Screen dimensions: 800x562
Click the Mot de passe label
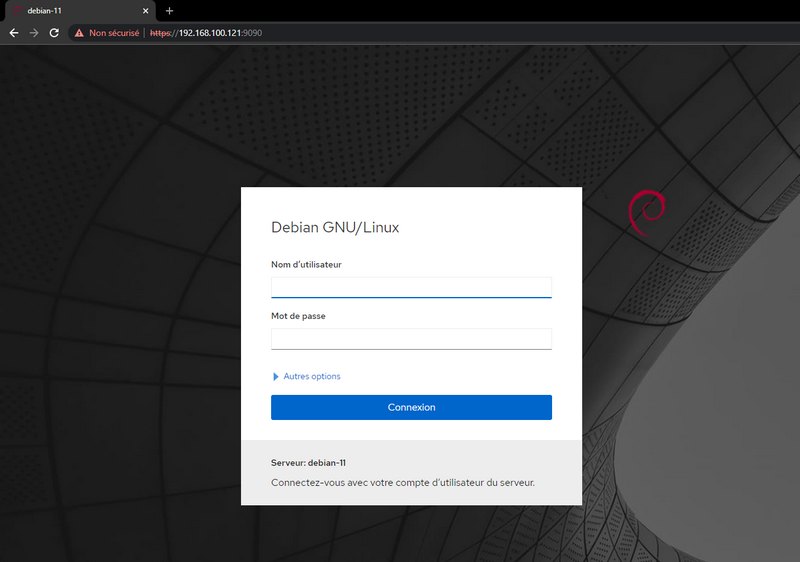coord(298,316)
